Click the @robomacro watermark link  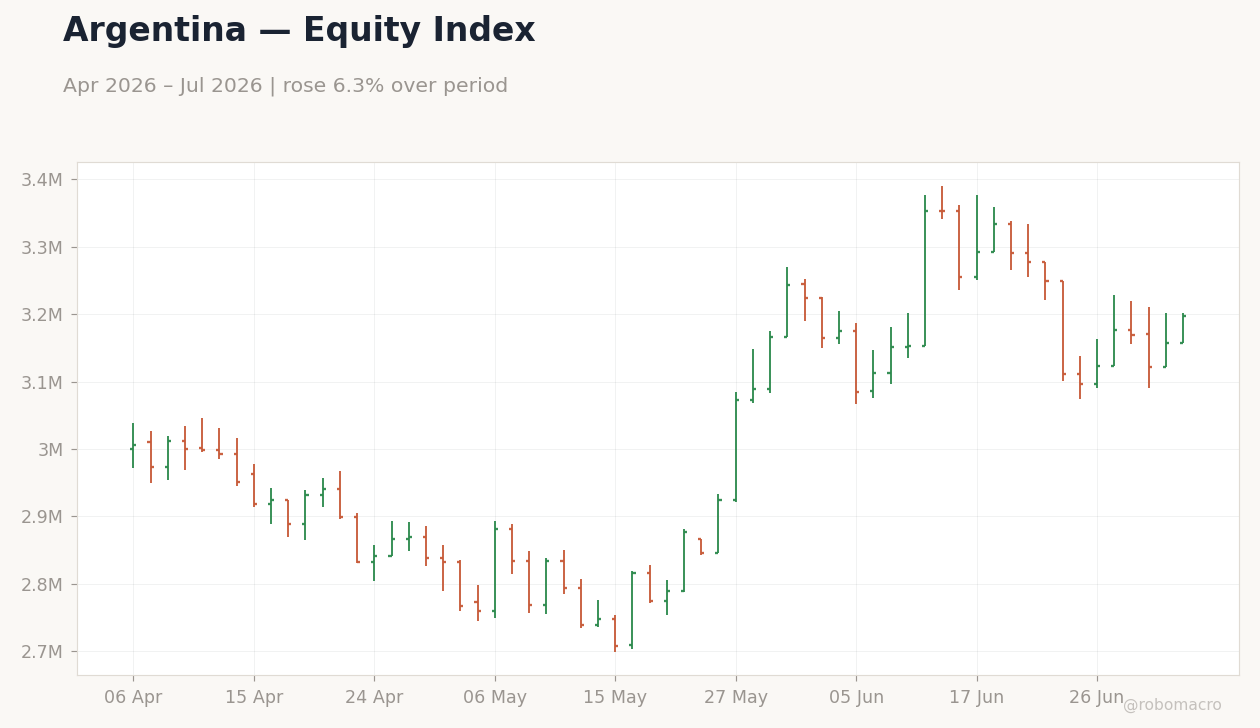tap(1172, 706)
